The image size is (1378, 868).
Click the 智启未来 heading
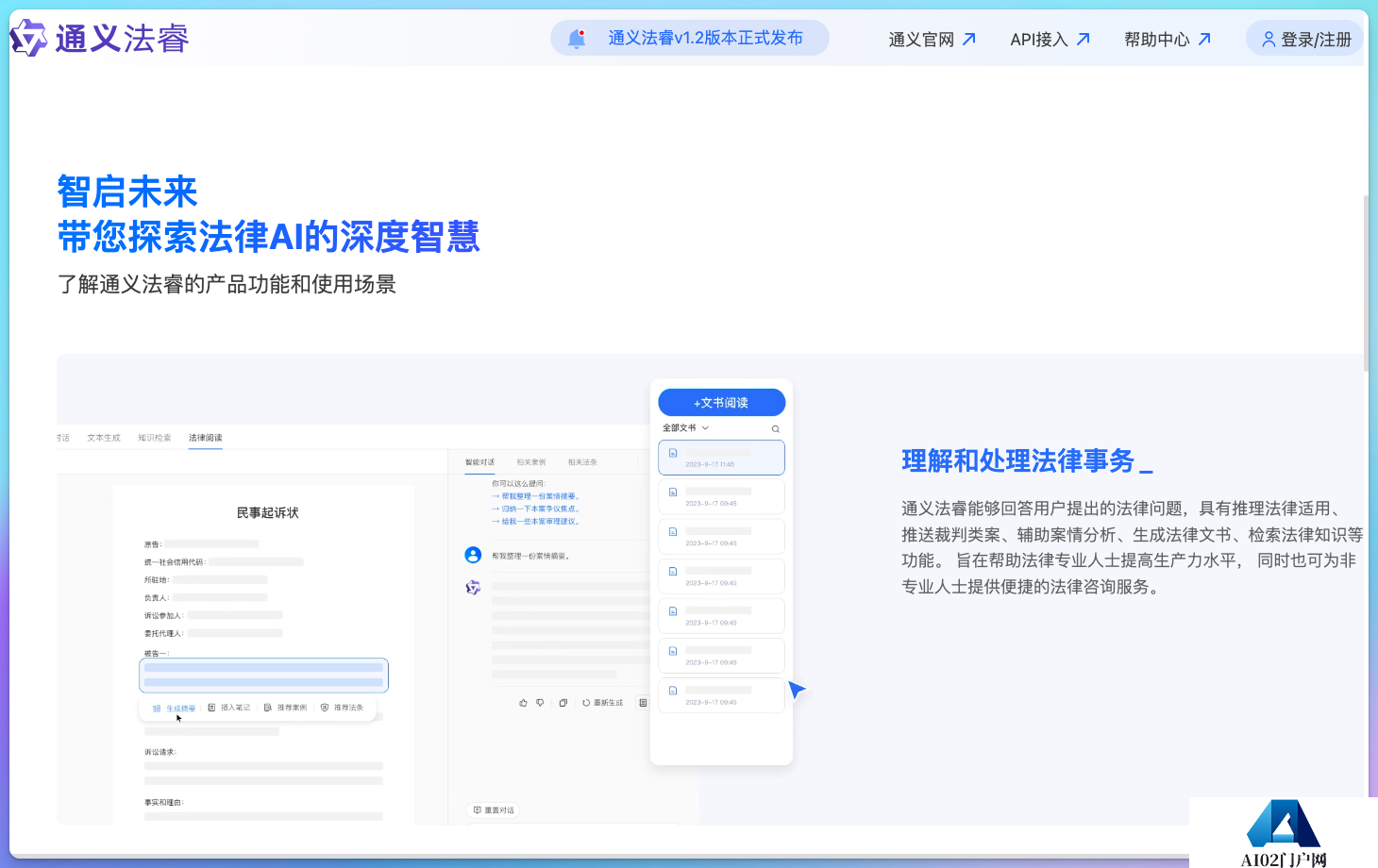point(127,192)
